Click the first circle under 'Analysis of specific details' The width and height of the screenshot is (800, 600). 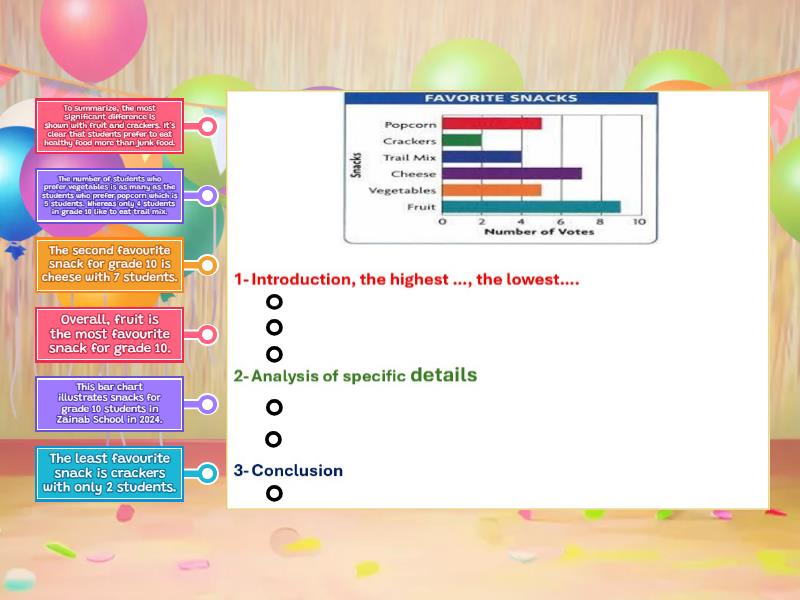[274, 407]
